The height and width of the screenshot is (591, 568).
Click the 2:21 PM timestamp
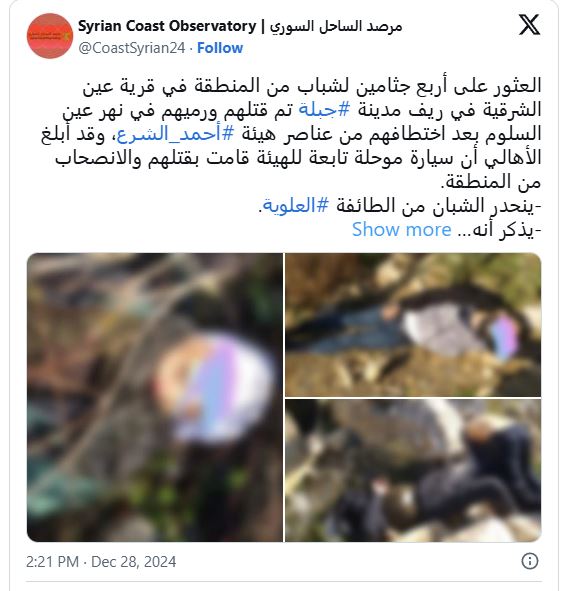click(52, 562)
